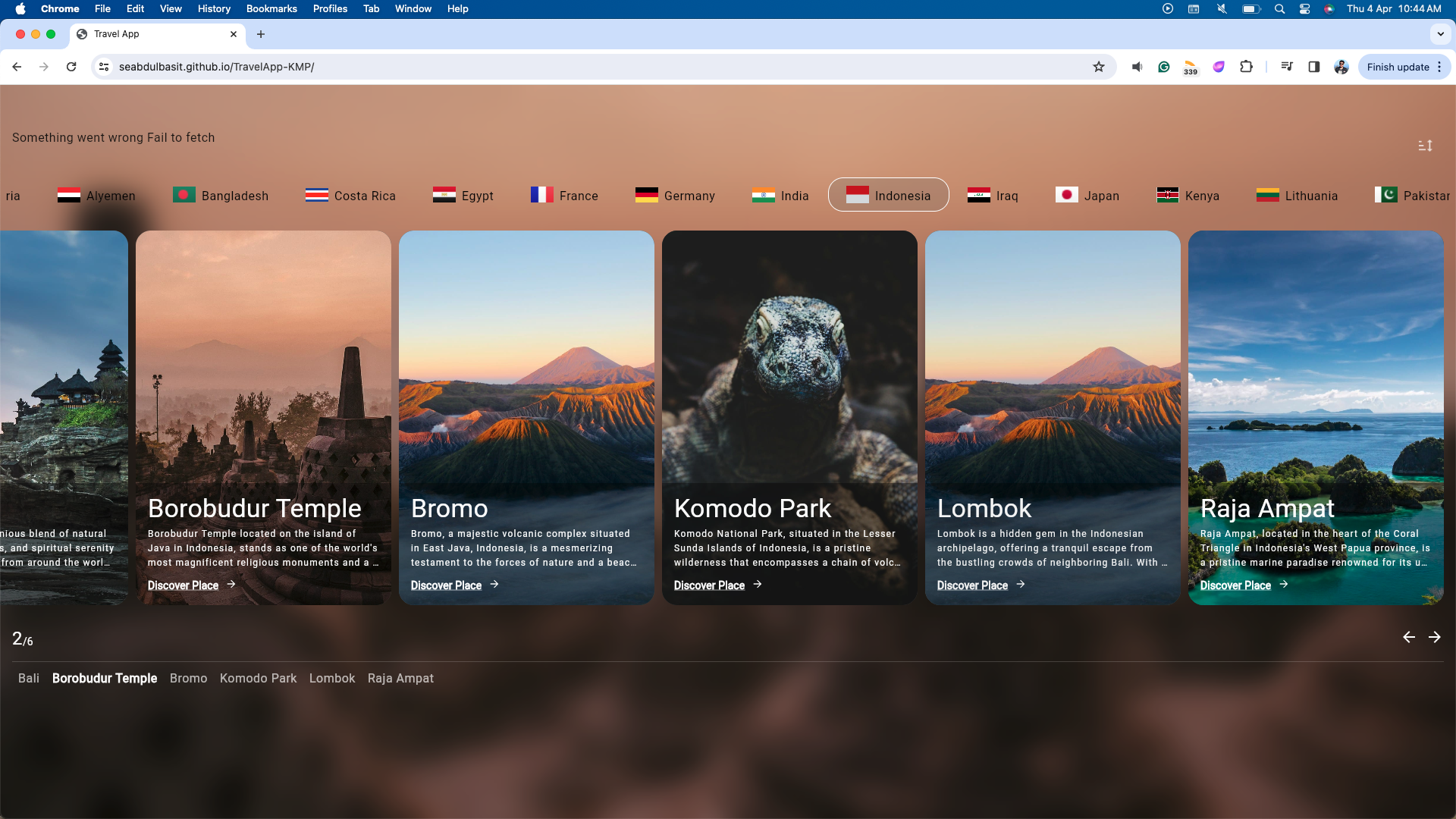Select Lithuania country chip
Image resolution: width=1456 pixels, height=819 pixels.
coord(1297,196)
